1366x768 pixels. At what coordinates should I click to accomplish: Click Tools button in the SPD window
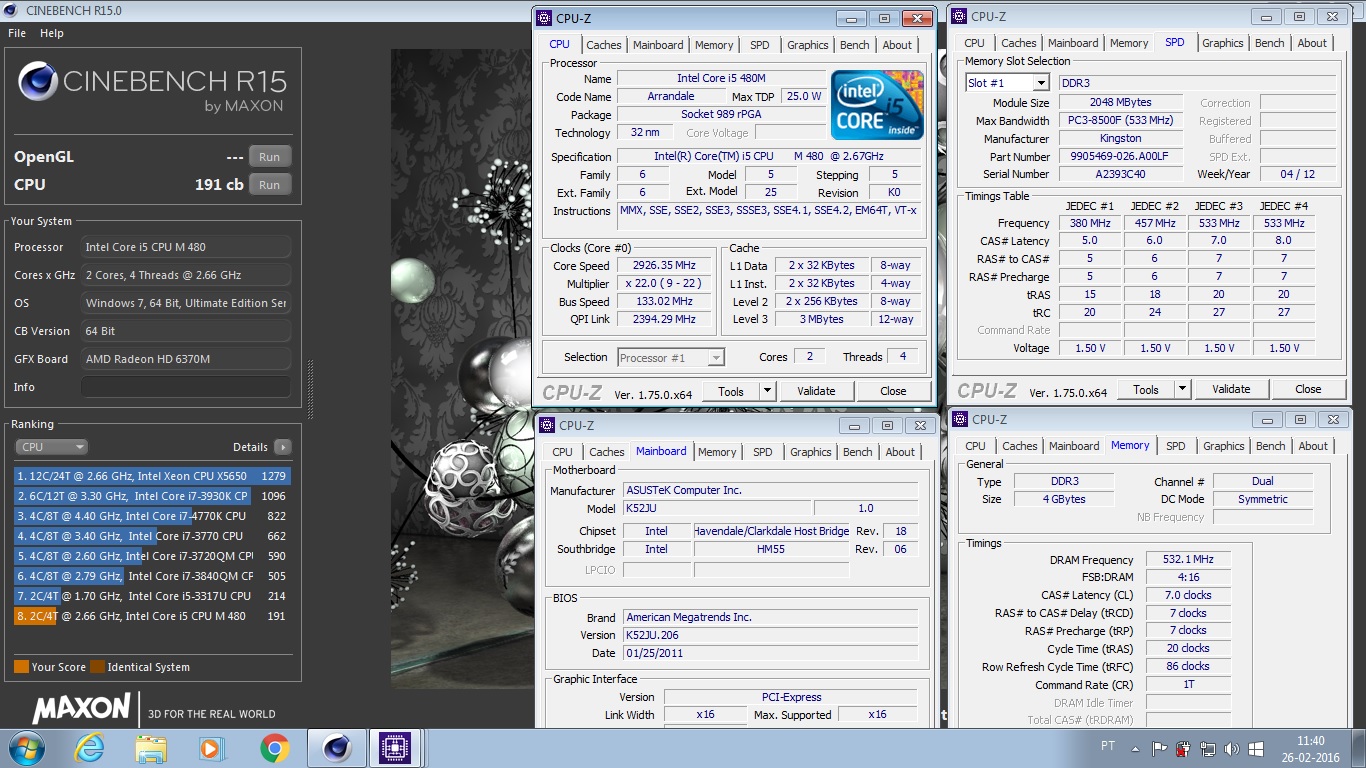(x=1146, y=389)
